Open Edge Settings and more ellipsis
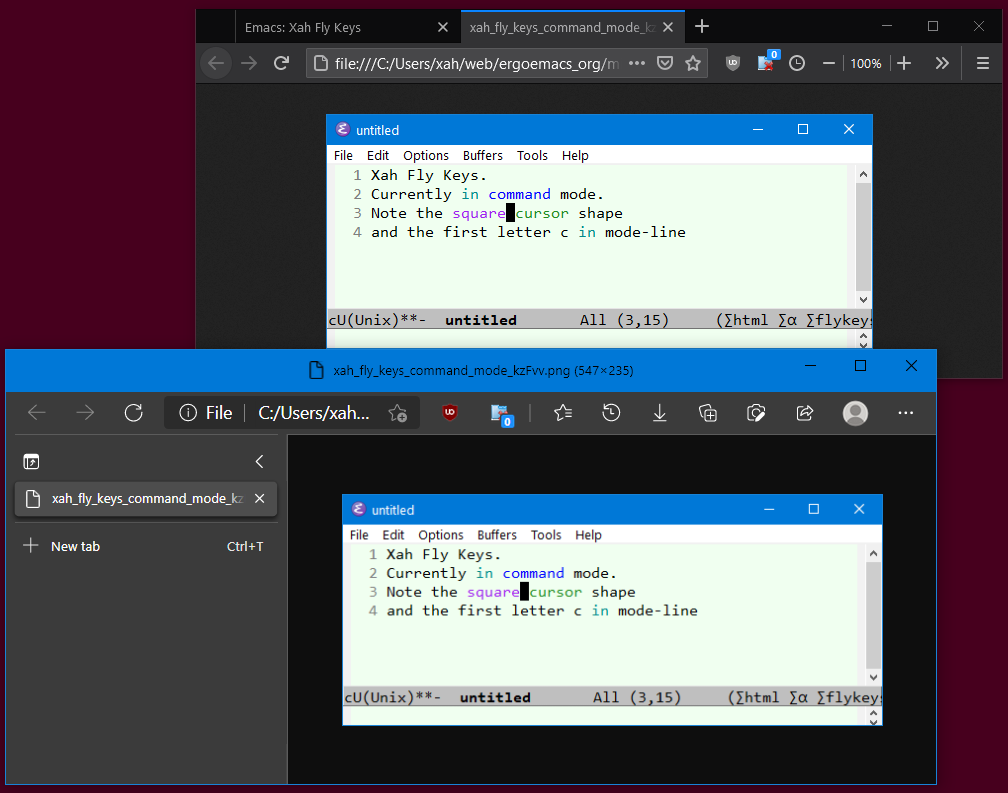The height and width of the screenshot is (793, 1008). pos(905,413)
